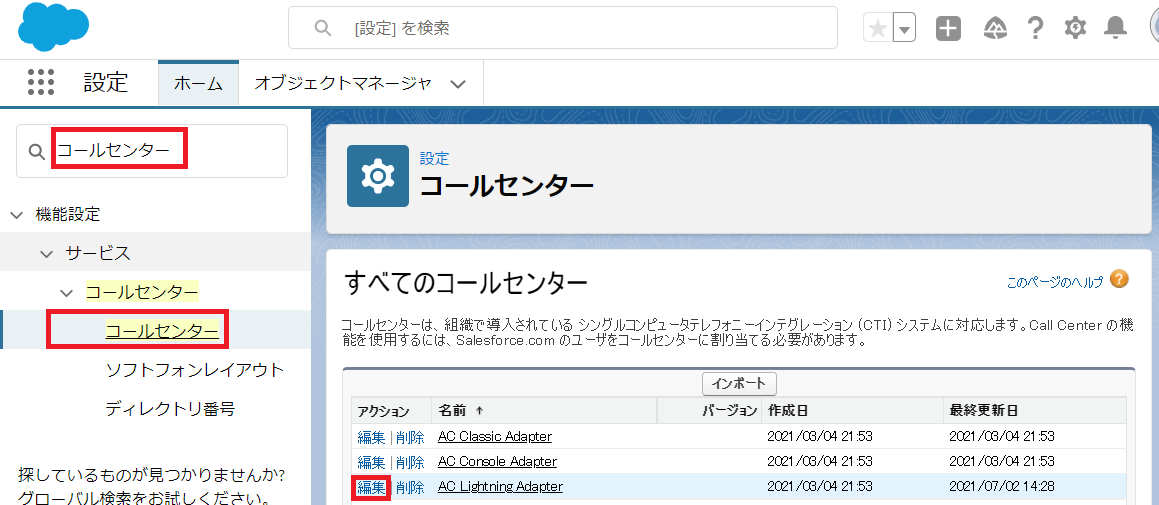Viewport: 1159px width, 505px height.
Task: Open the notifications bell icon
Action: (1115, 28)
